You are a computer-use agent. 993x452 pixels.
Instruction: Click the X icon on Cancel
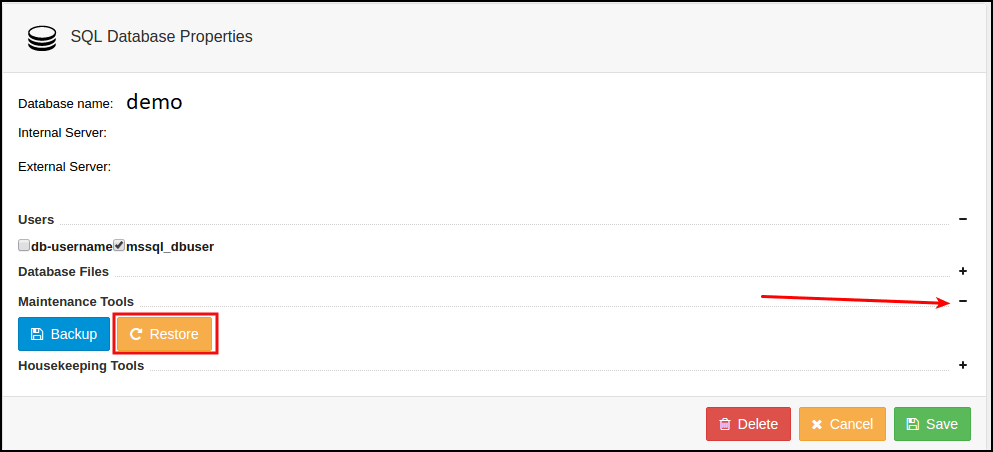[817, 424]
